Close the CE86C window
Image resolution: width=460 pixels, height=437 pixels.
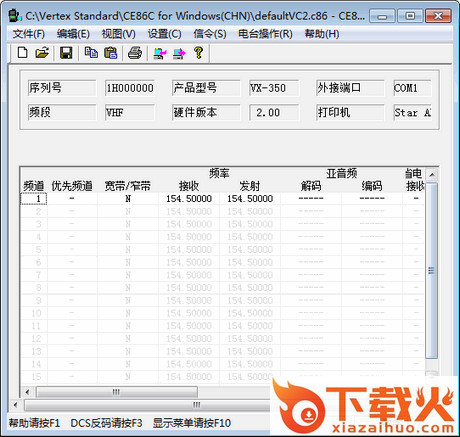point(438,16)
